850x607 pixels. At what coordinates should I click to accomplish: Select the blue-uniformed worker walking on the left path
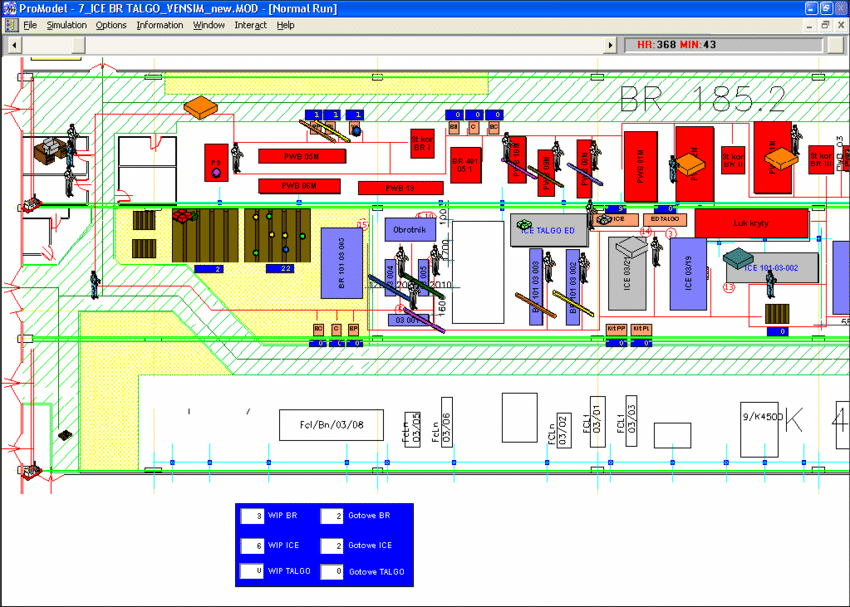pyautogui.click(x=95, y=284)
